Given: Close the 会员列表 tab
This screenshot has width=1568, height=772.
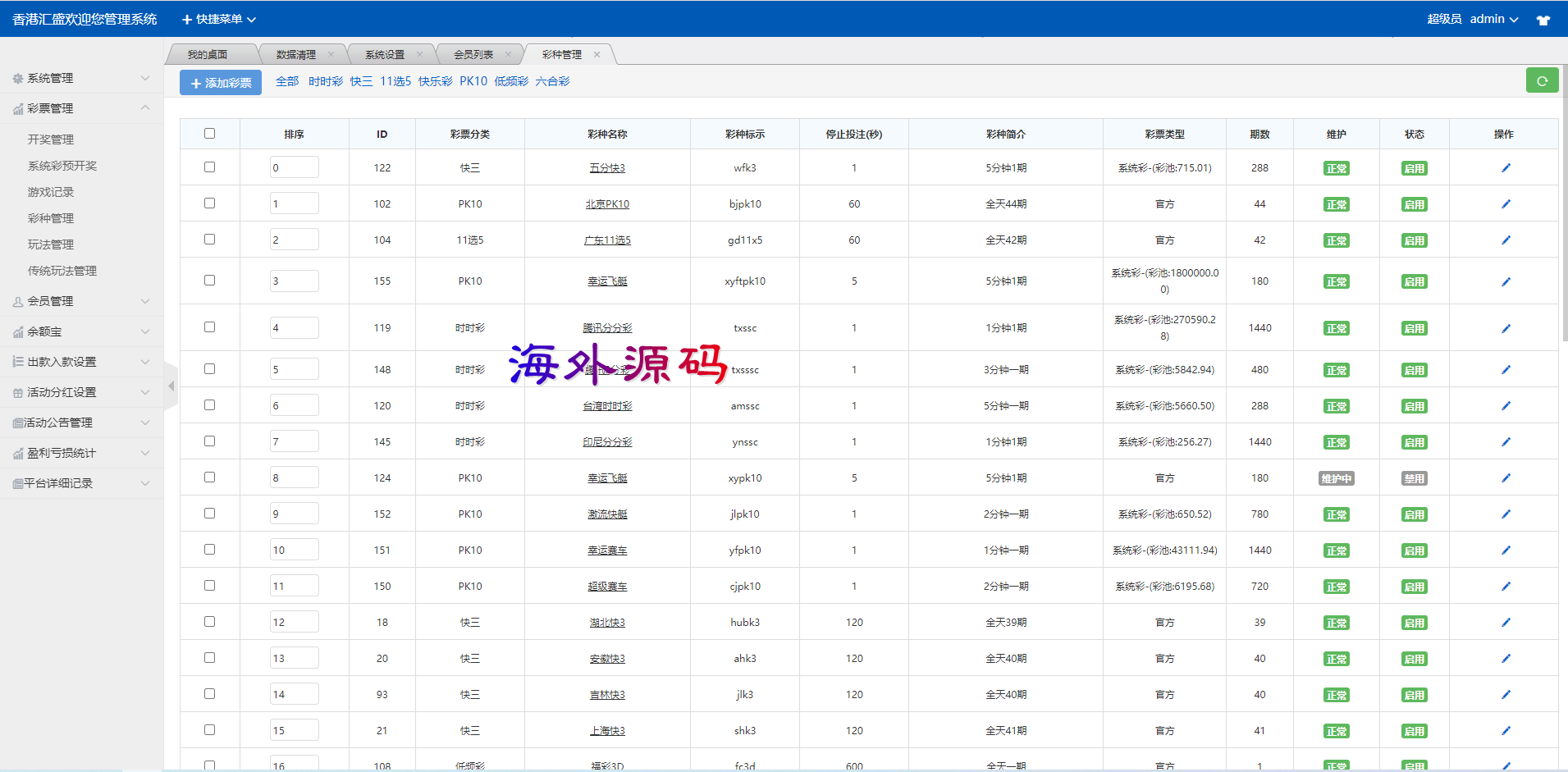Looking at the screenshot, I should (x=508, y=55).
